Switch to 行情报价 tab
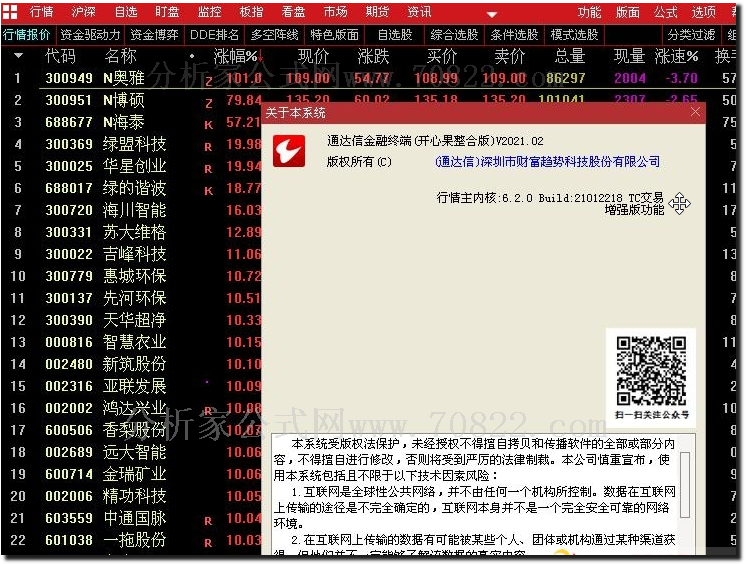Viewport: 746px width, 564px height. 27,35
